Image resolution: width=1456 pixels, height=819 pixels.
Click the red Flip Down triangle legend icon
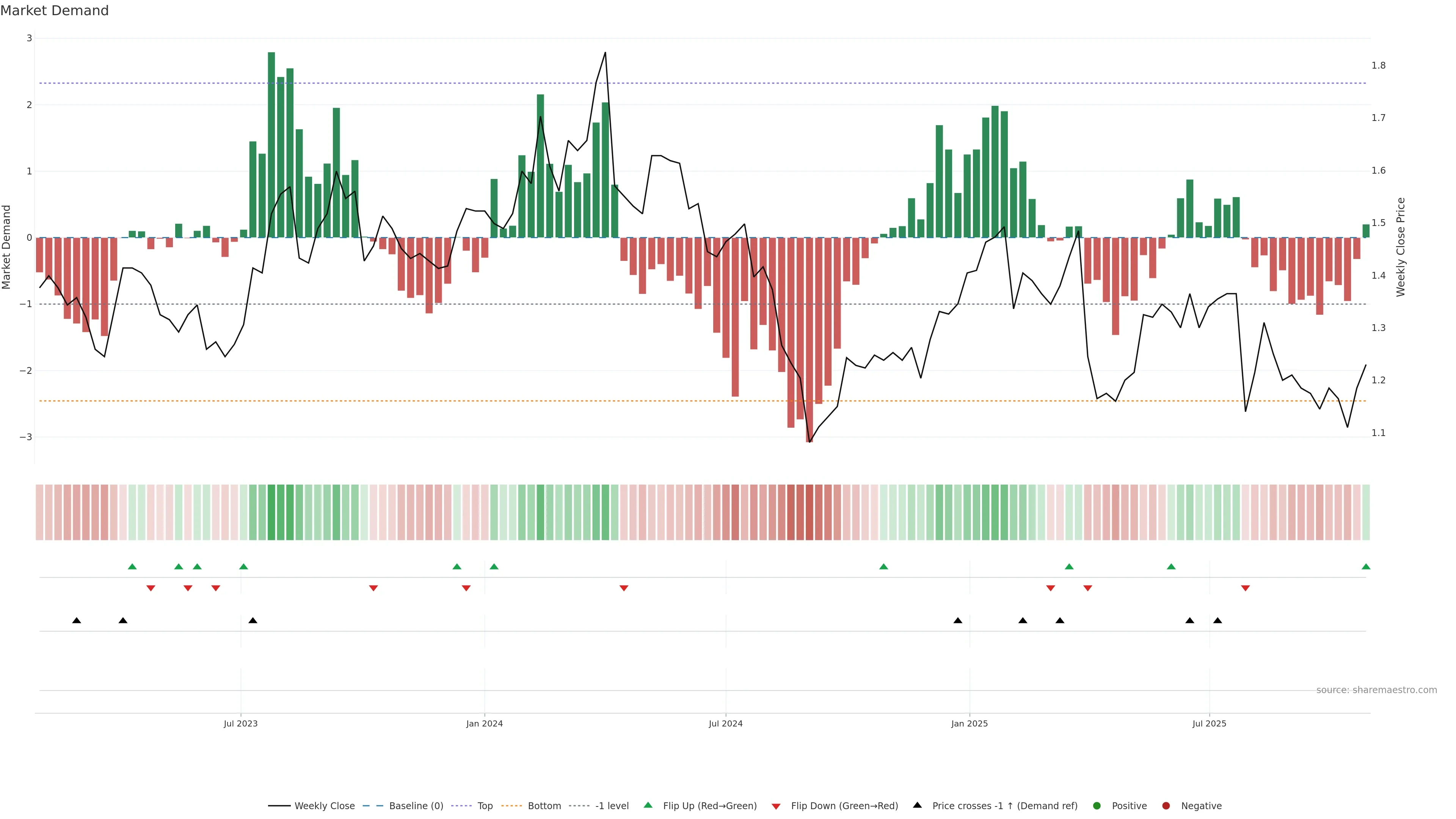click(776, 806)
